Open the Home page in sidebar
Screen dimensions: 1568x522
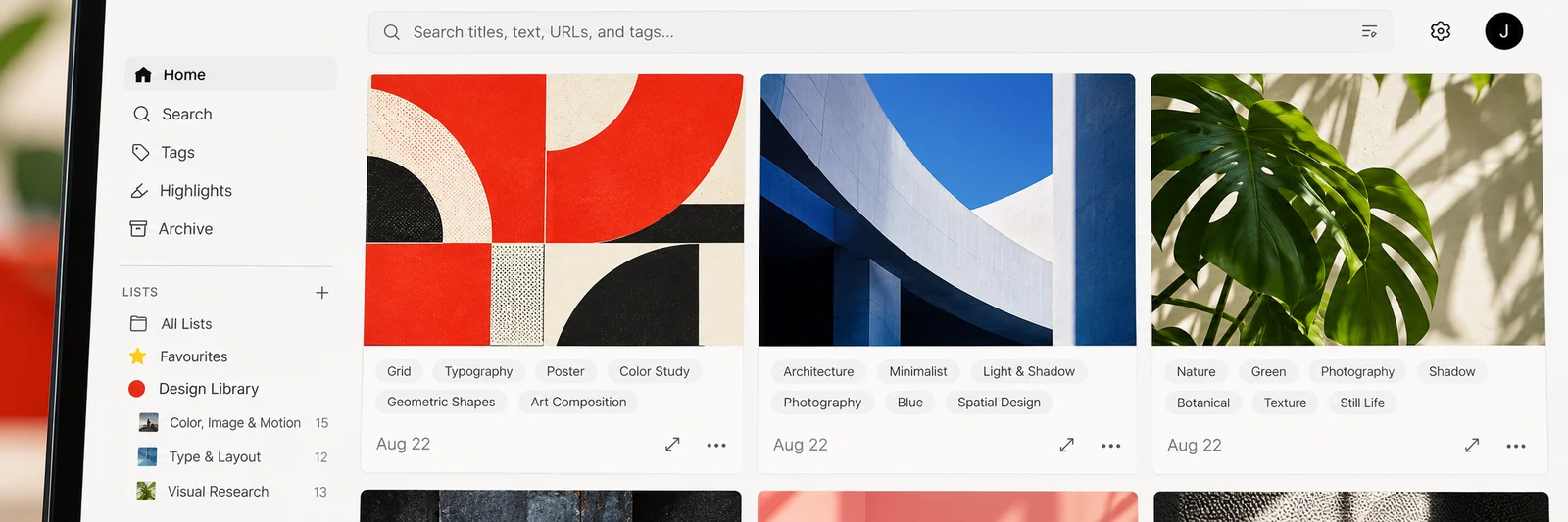click(230, 74)
